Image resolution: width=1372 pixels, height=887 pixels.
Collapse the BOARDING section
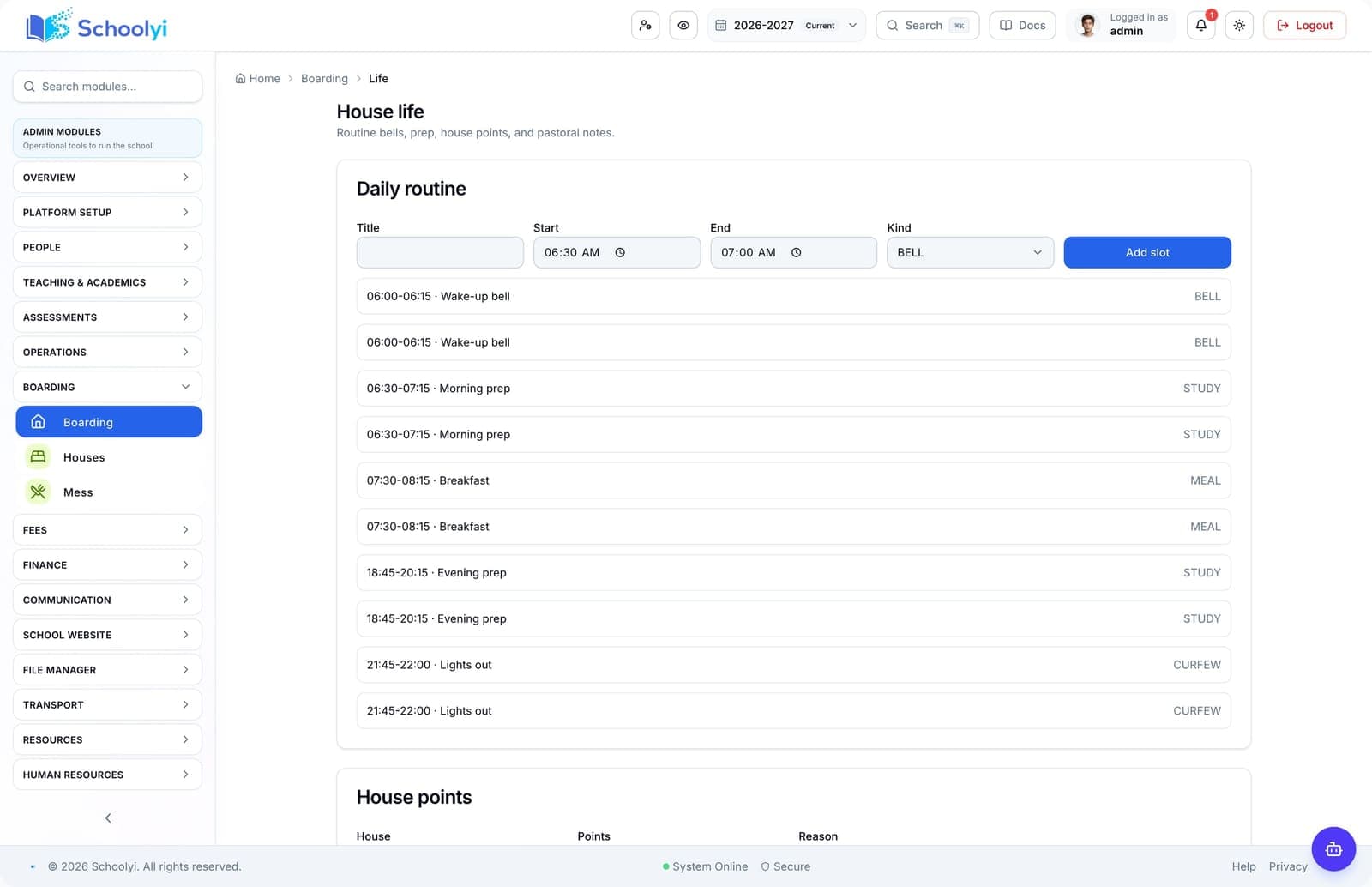coord(107,388)
